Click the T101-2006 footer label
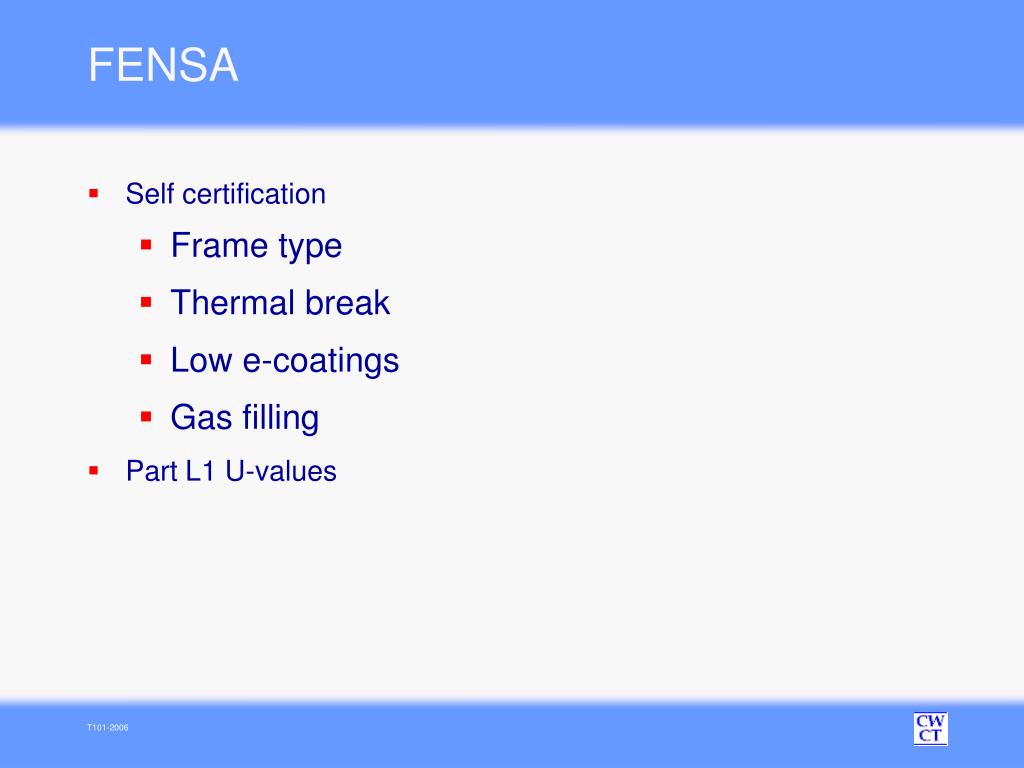This screenshot has height=768, width=1024. [x=108, y=728]
